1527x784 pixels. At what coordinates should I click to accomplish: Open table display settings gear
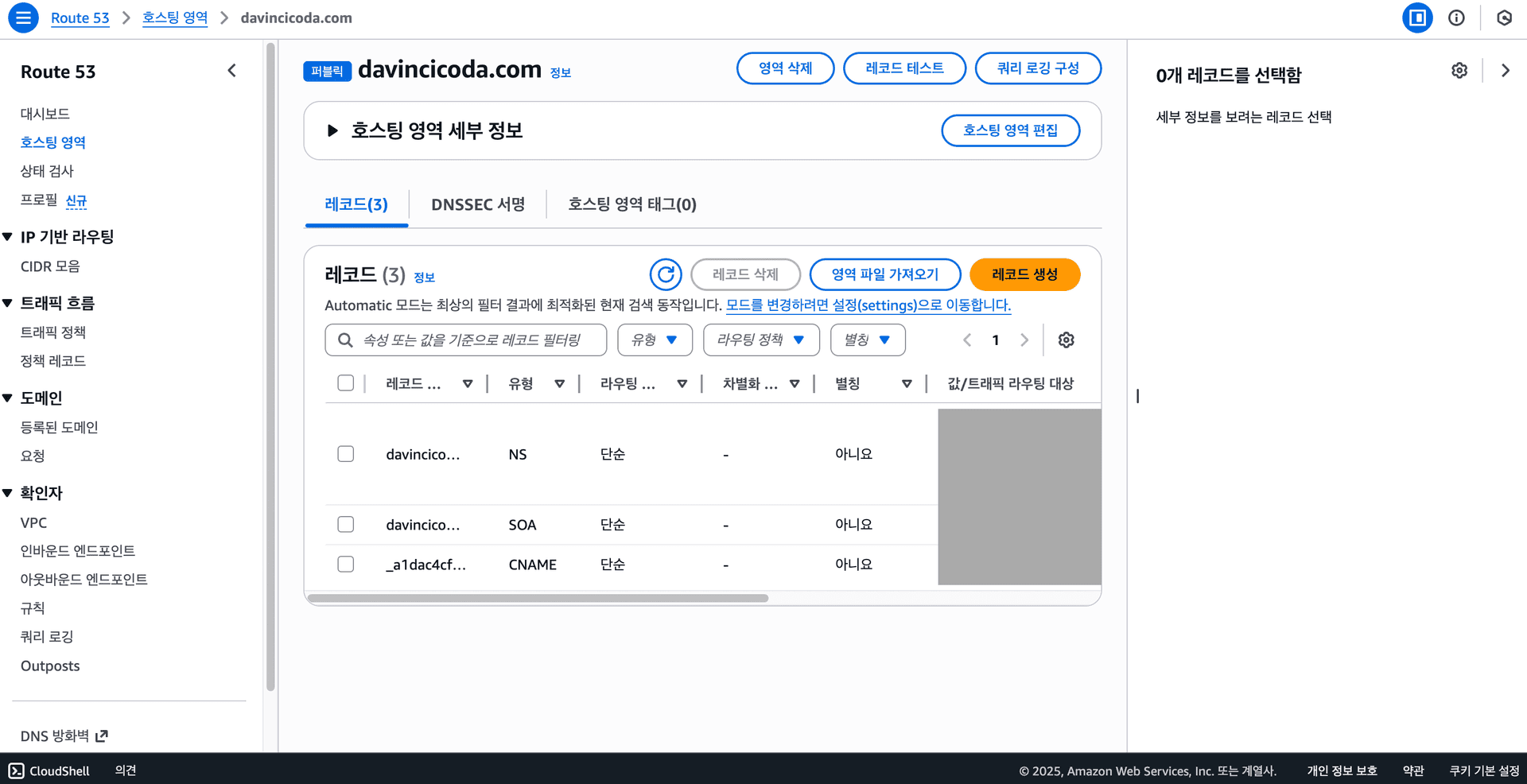pos(1066,340)
